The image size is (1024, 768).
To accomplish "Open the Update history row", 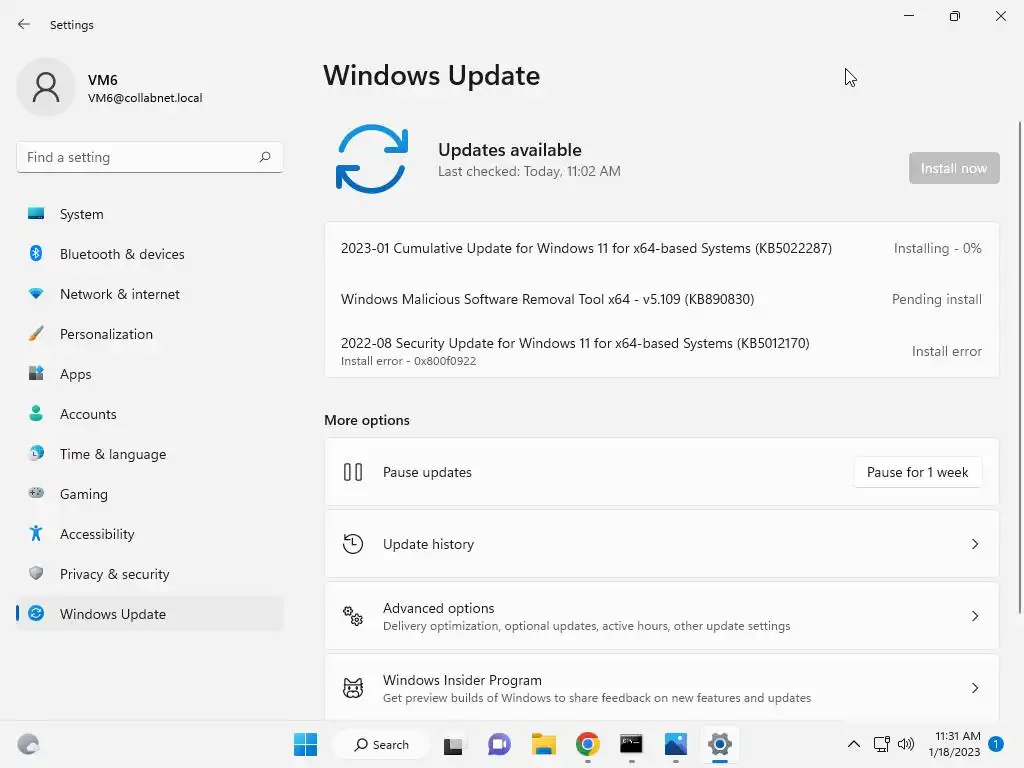I will [x=662, y=544].
